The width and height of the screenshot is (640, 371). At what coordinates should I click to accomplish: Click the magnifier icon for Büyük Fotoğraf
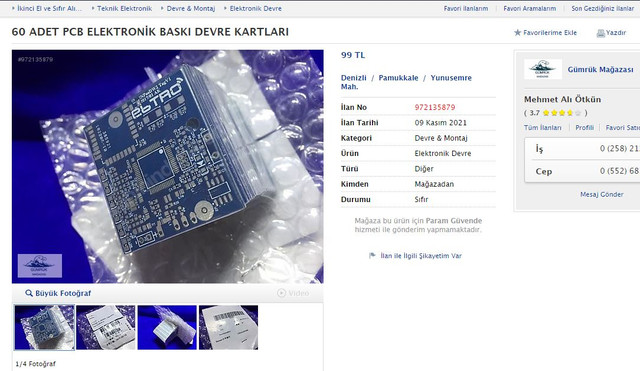29,293
